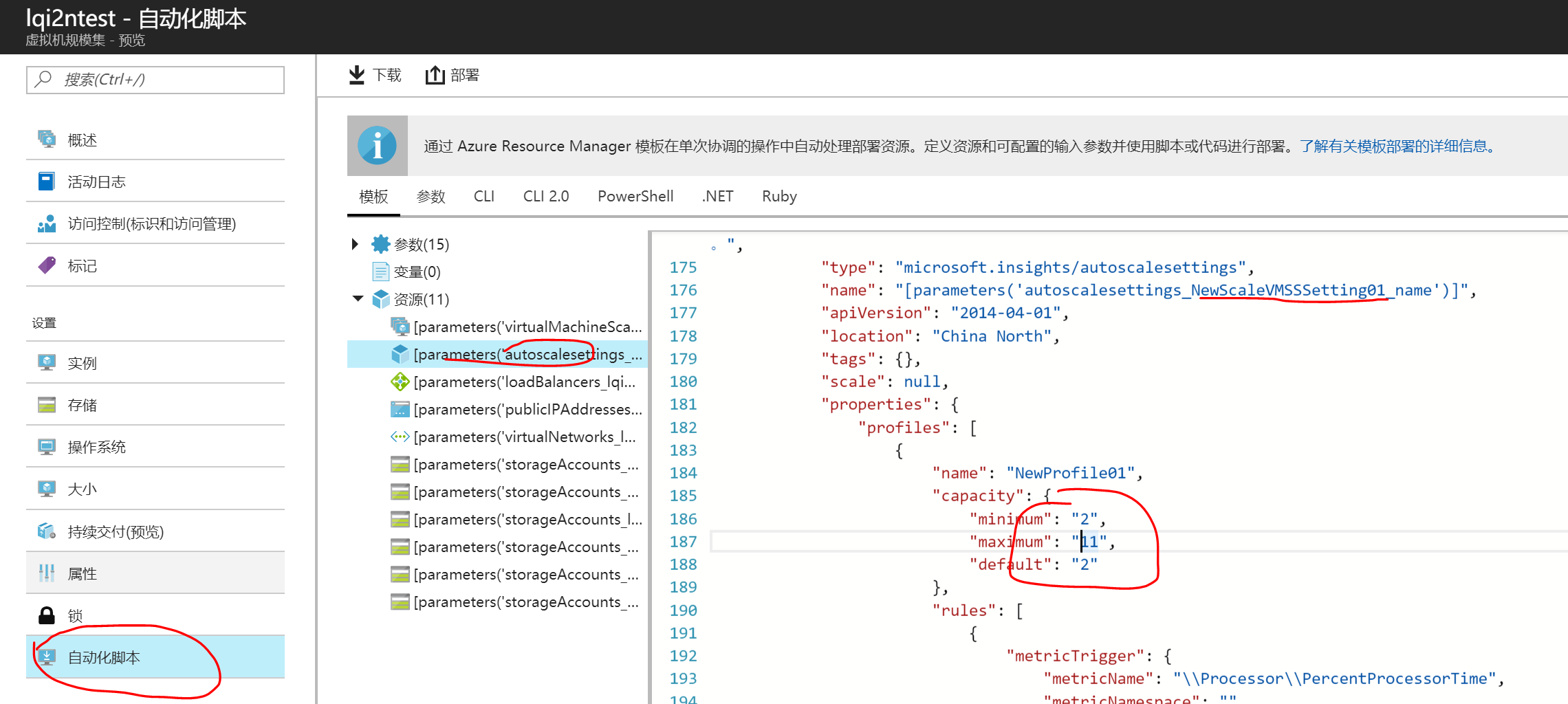Expand the 参数(15) tree node
This screenshot has width=1568, height=704.
tap(355, 244)
